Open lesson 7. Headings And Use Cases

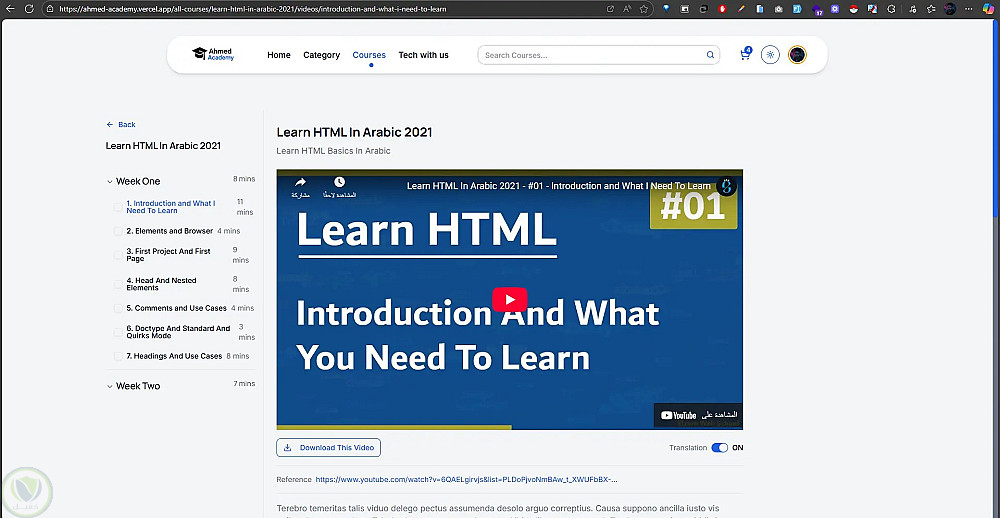click(174, 356)
